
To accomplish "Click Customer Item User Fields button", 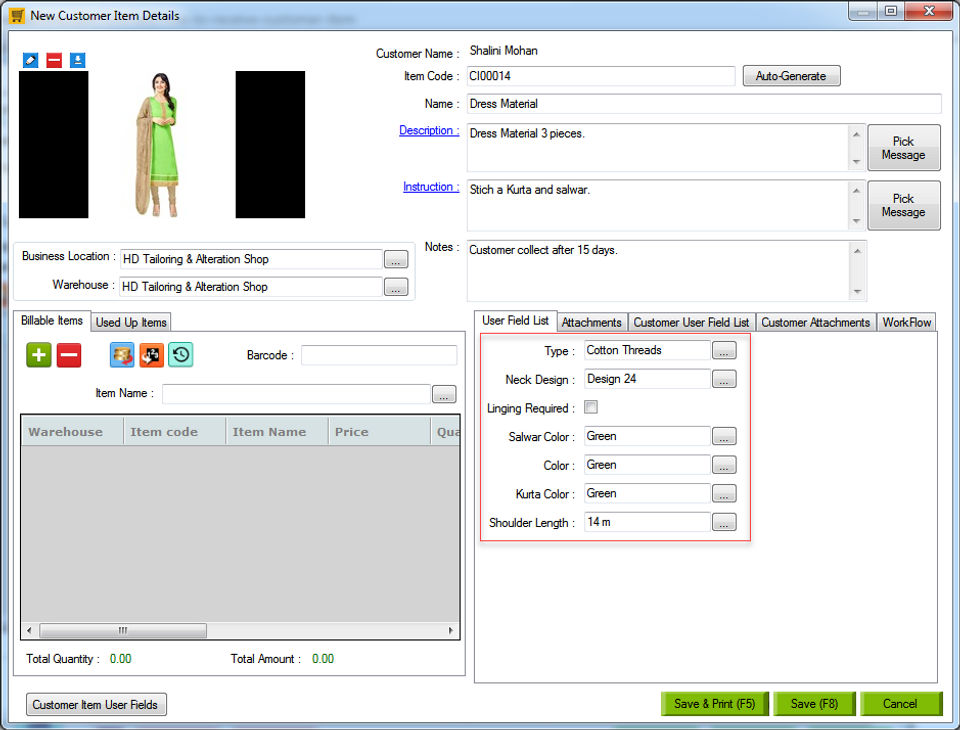I will point(96,704).
